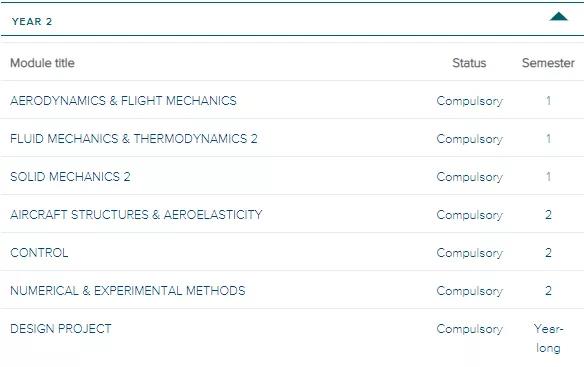Open Aircraft Structures & Aeroelasticity module
584x367 pixels.
click(136, 215)
